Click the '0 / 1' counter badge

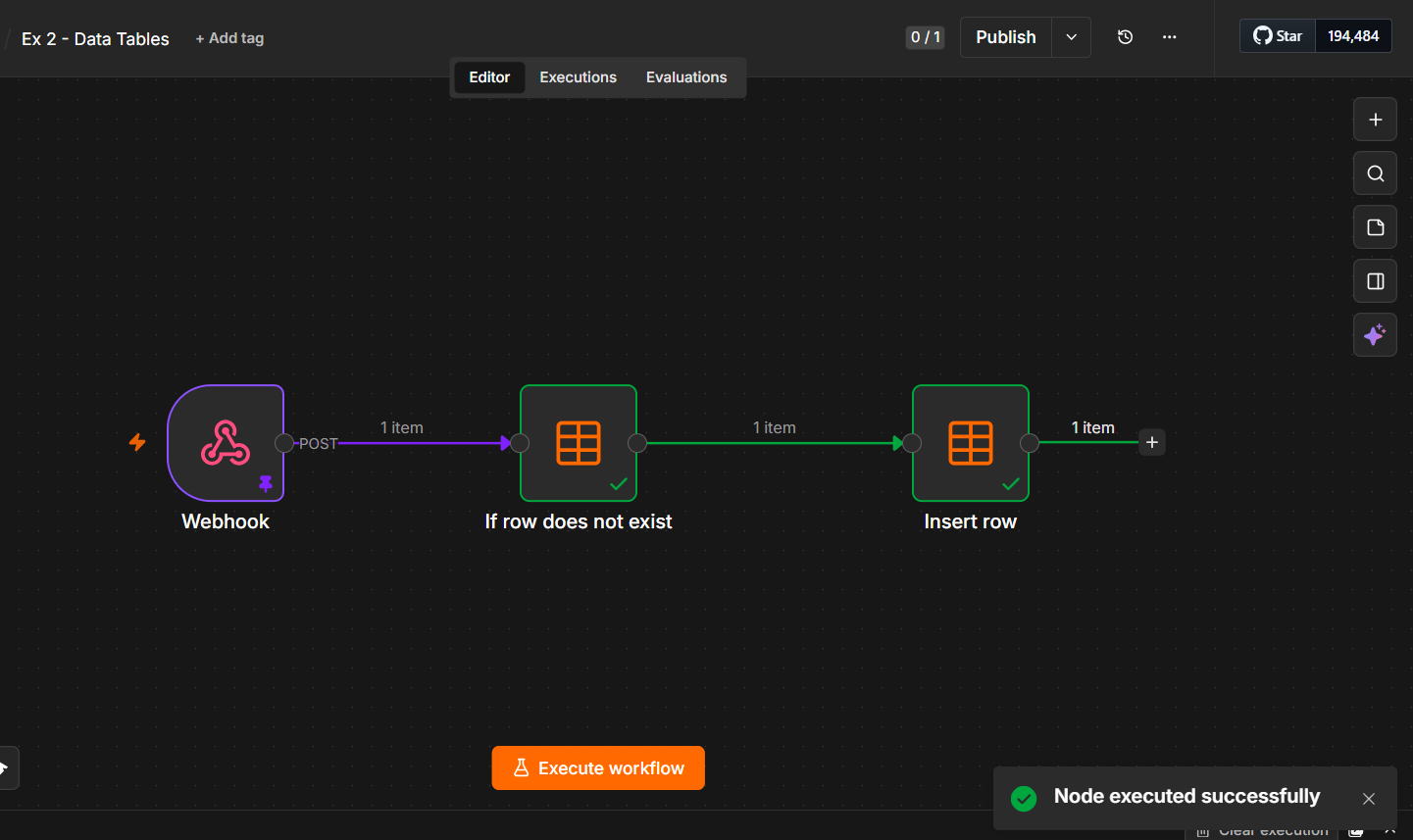tap(926, 37)
